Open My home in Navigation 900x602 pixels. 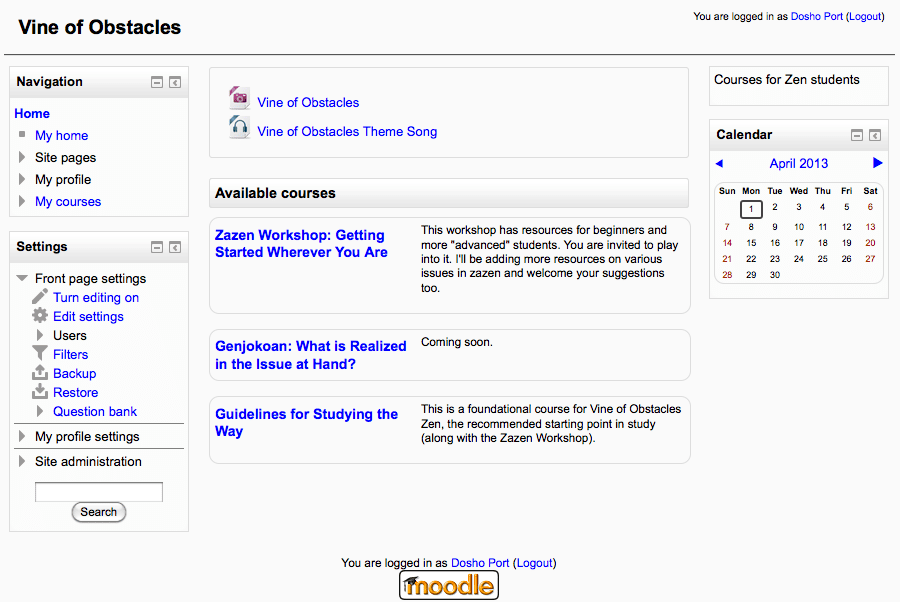point(61,135)
